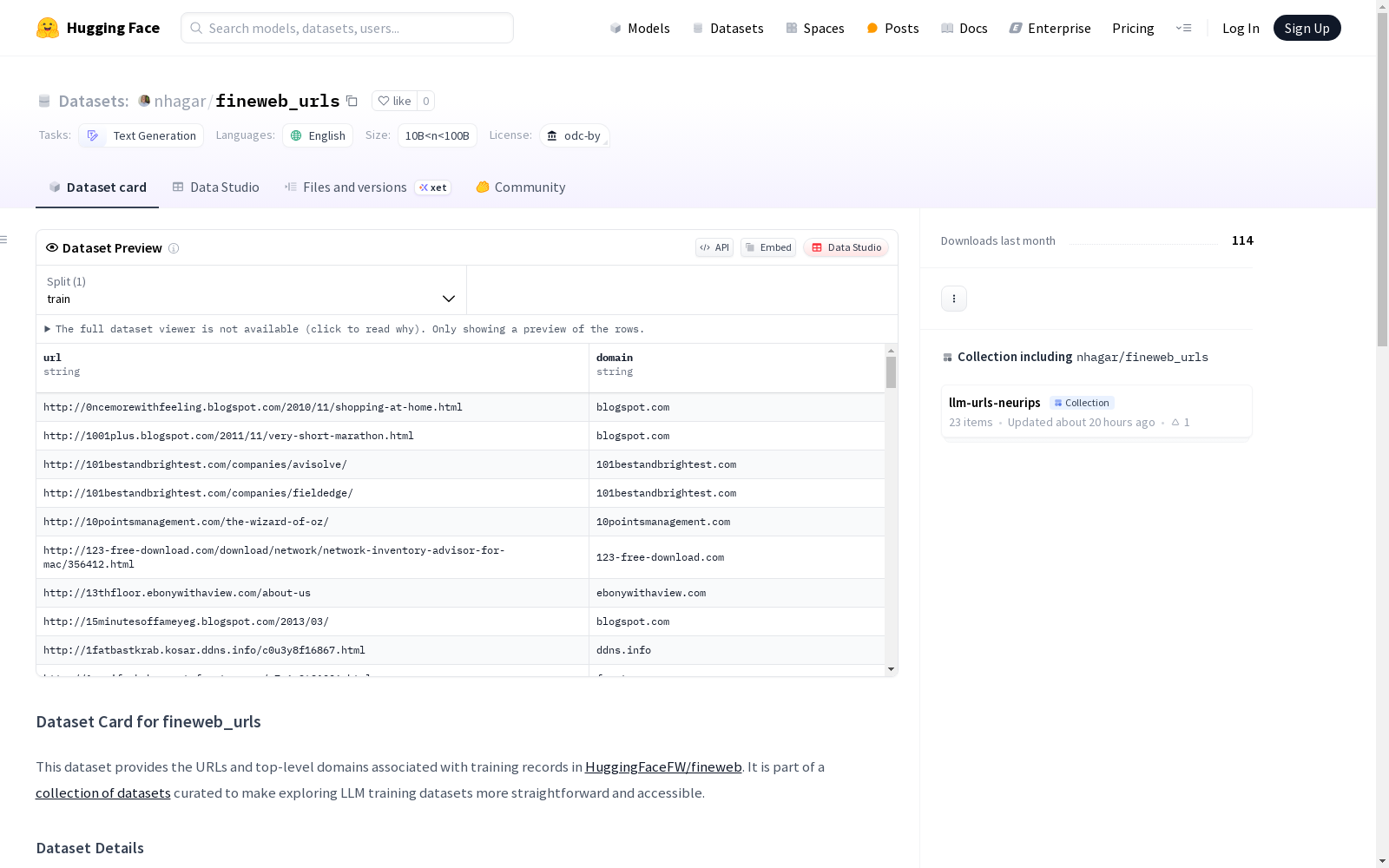Select the ebonywithaview.com domain cell
1389x868 pixels.
click(737, 593)
